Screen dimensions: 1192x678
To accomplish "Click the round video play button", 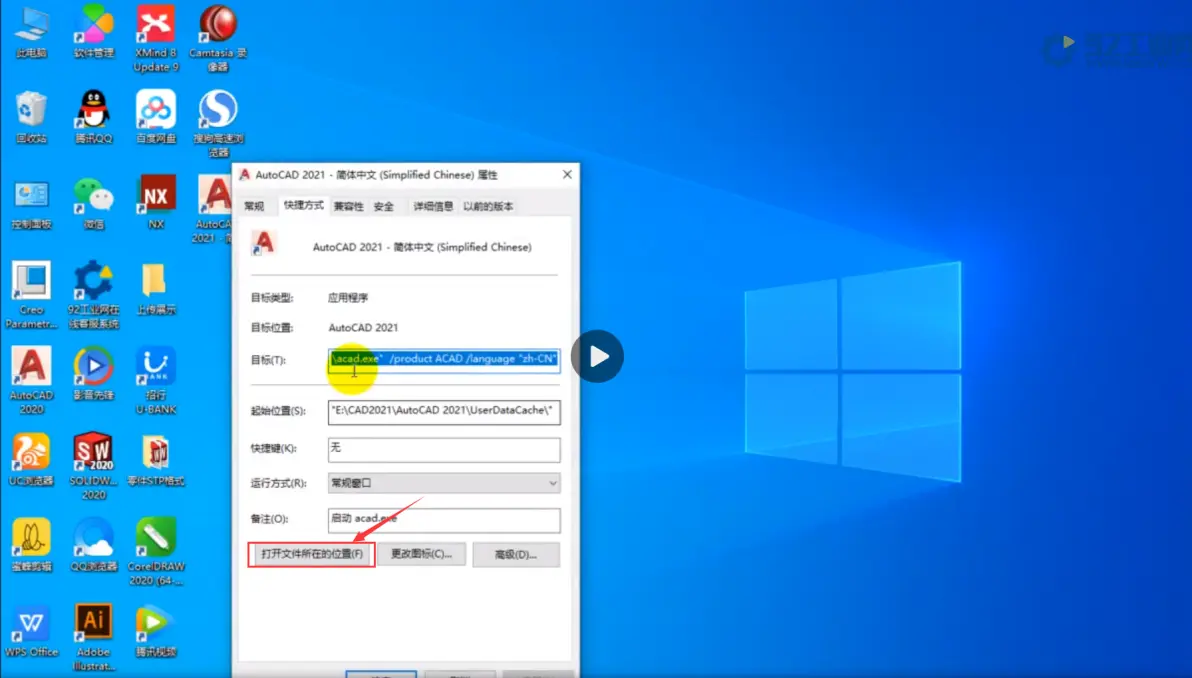I will pos(598,356).
